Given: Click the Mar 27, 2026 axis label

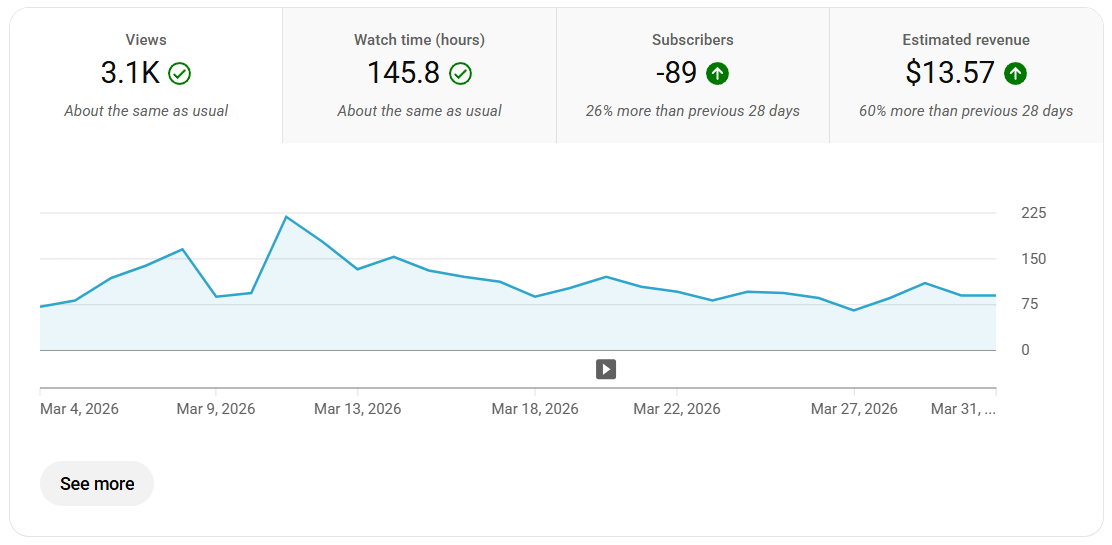Looking at the screenshot, I should click(x=854, y=409).
